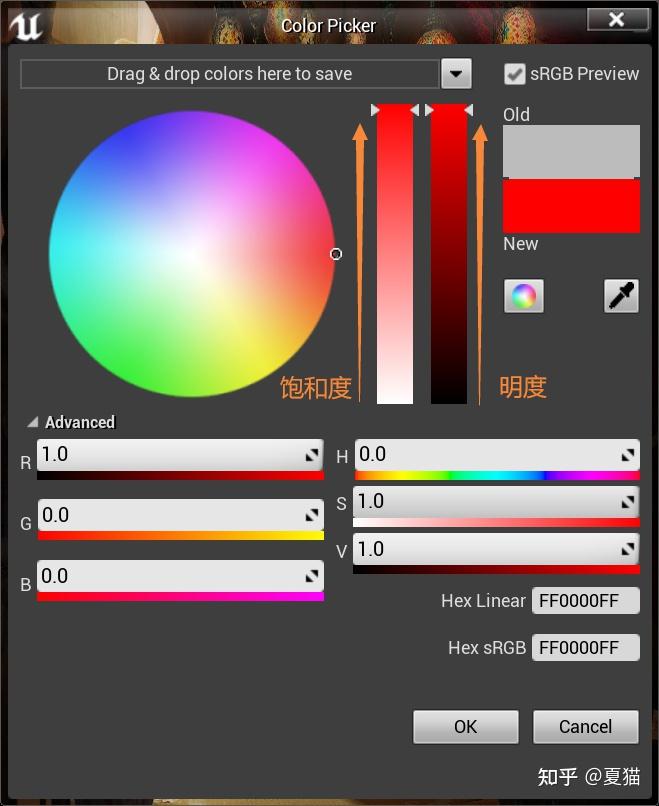Click the V value dynamic slider toggle icon
Image resolution: width=659 pixels, height=806 pixels.
coord(628,549)
